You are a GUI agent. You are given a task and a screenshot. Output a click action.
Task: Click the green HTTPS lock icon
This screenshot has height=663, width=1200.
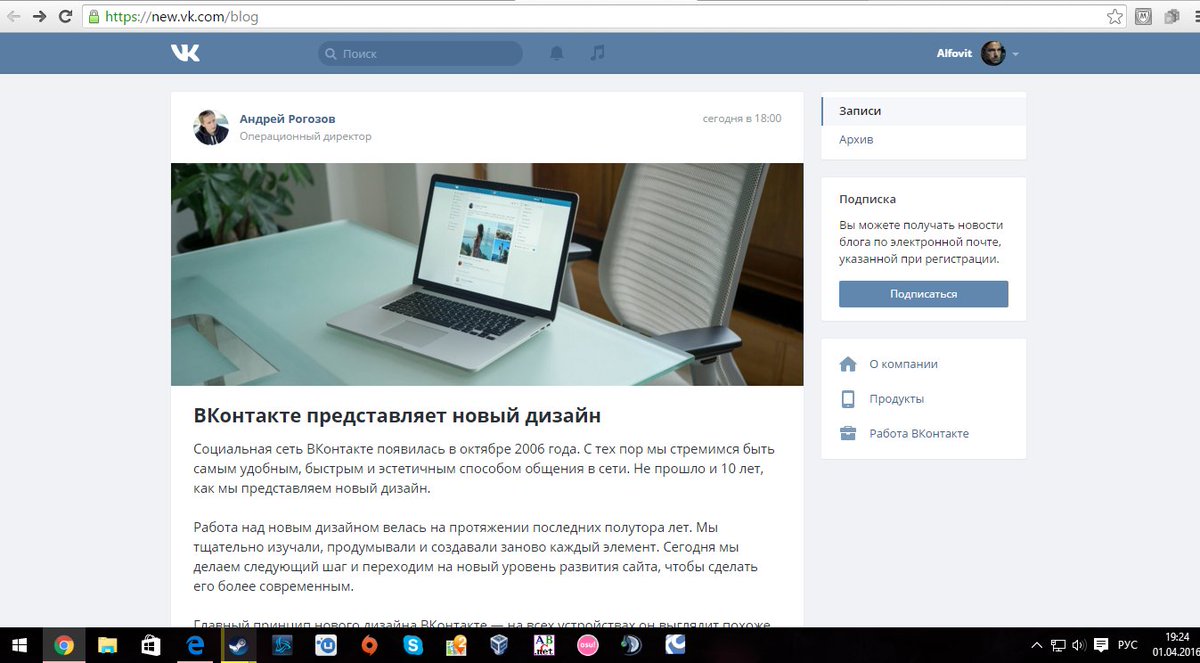94,17
